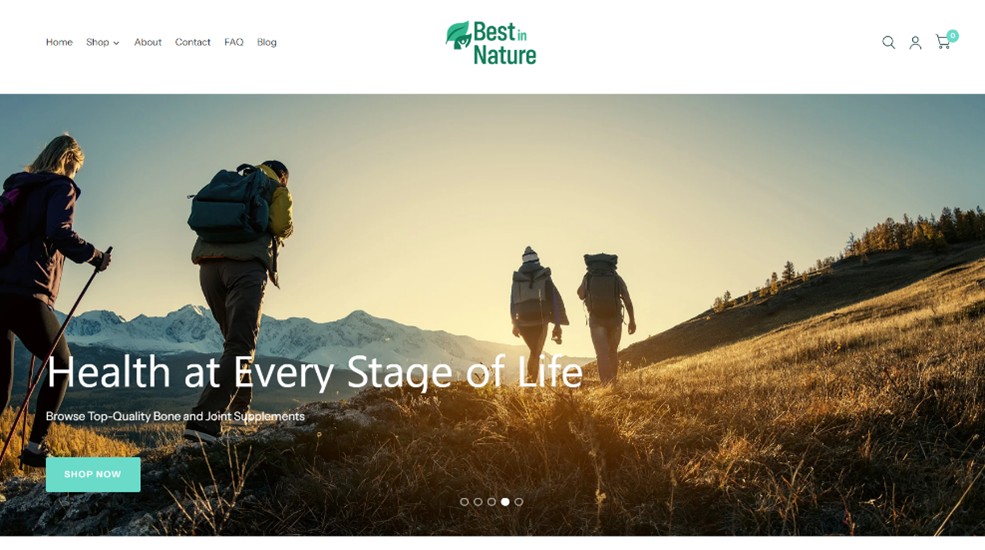Jump to the fifth carousel slide dot

coord(519,502)
